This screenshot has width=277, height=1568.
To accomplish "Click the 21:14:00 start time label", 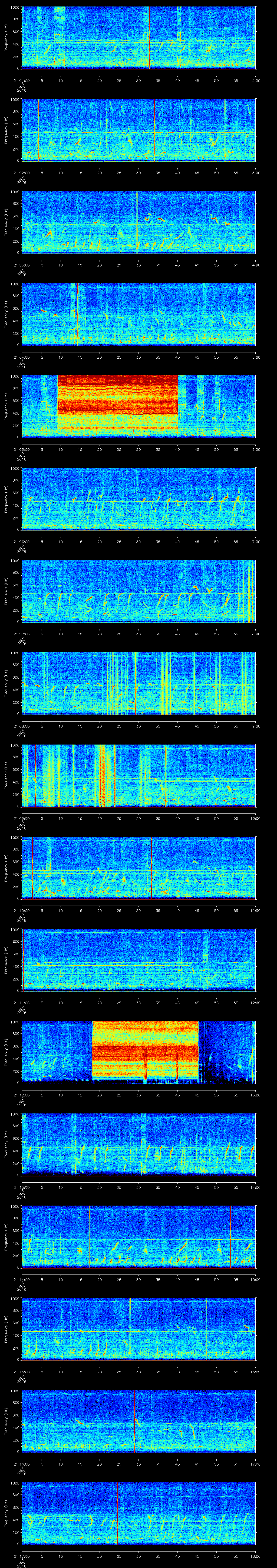I will click(x=21, y=1279).
